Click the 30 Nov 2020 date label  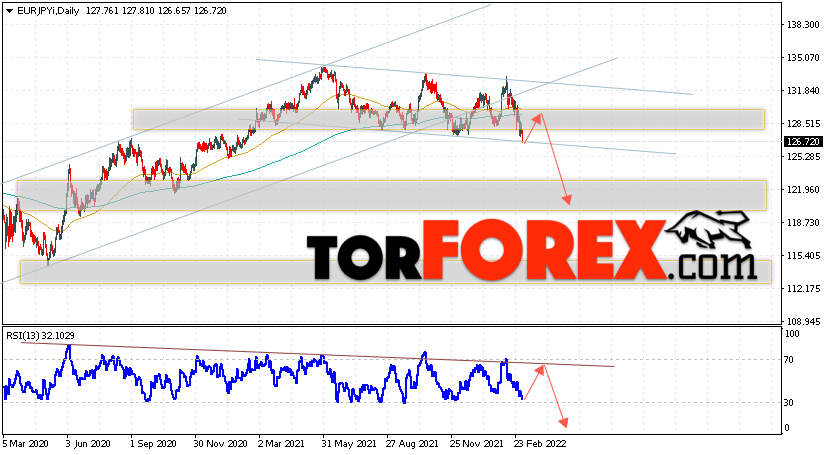pos(220,443)
